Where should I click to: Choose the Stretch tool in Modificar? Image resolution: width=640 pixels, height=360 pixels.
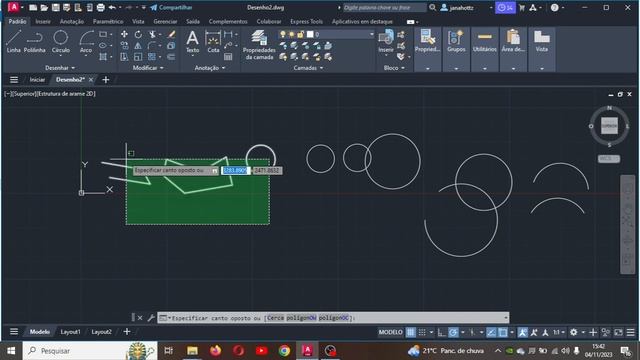coord(124,57)
